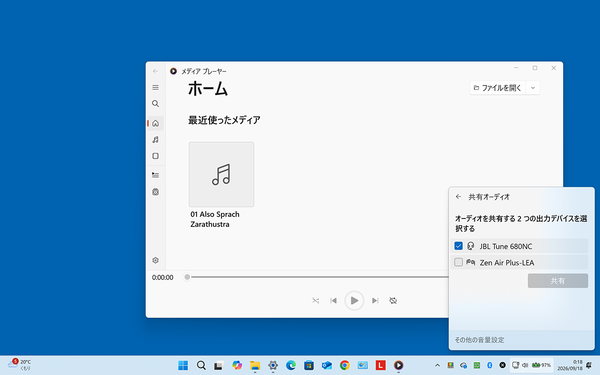Click the Zen Air Plus-LEA earbuds icon
This screenshot has width=600, height=375.
471,262
